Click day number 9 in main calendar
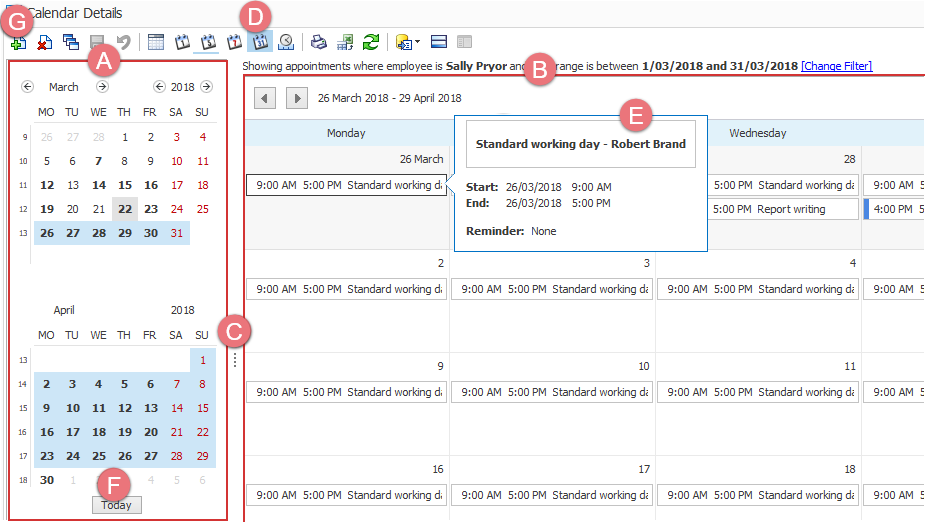The height and width of the screenshot is (522, 925). [440, 366]
